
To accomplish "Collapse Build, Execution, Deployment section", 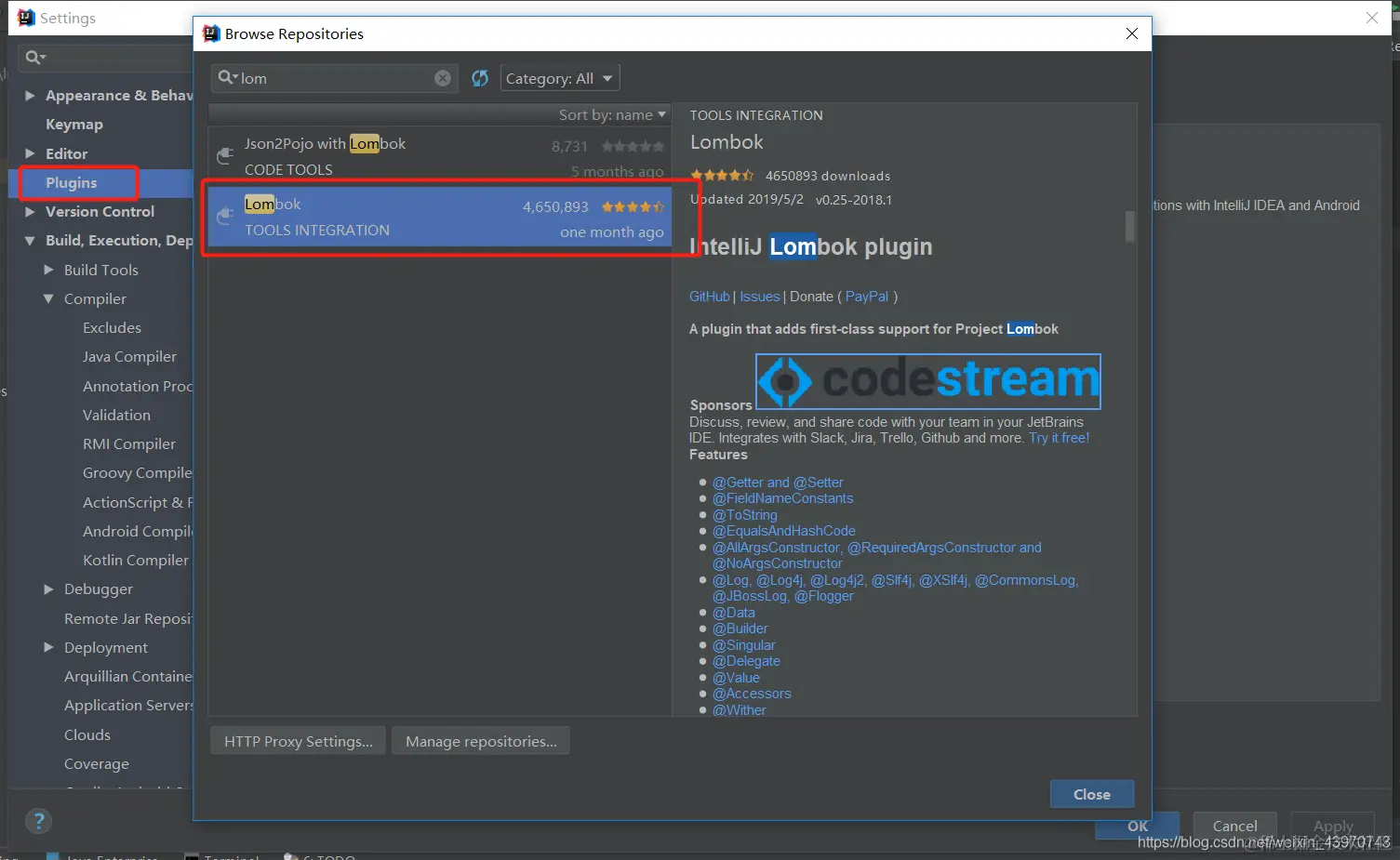I will click(x=30, y=241).
